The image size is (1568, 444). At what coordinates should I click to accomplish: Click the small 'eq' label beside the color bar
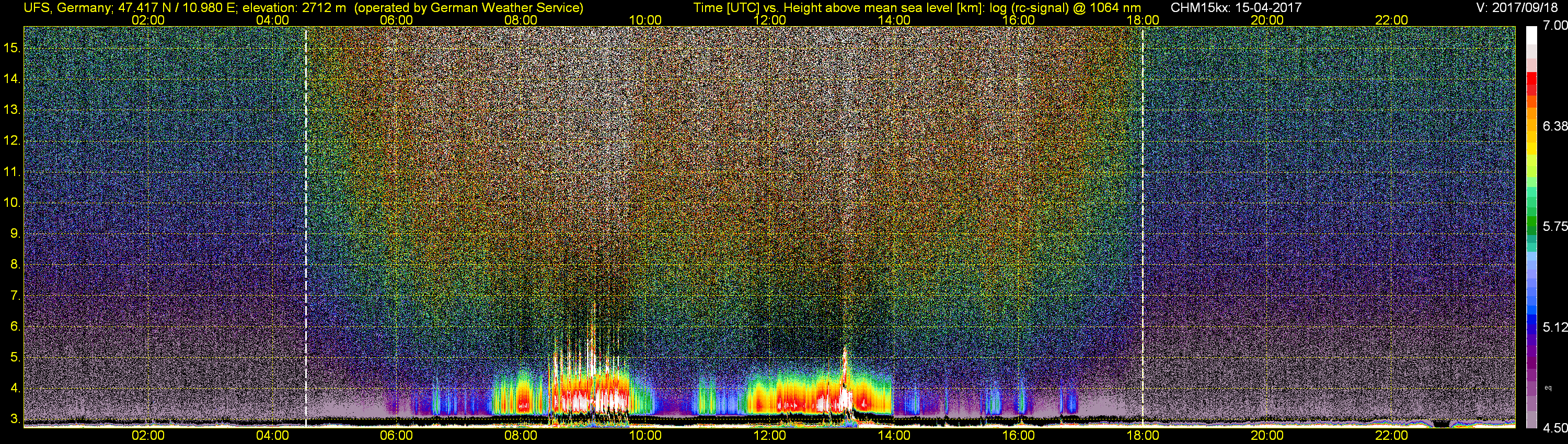tap(1548, 388)
